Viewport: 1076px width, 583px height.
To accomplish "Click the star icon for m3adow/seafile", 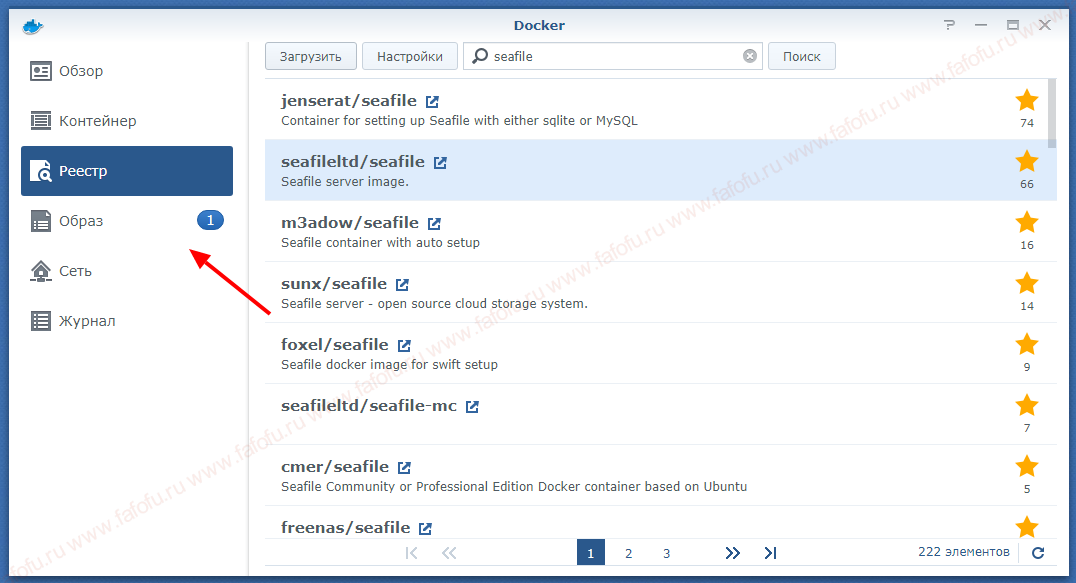I will pos(1027,223).
